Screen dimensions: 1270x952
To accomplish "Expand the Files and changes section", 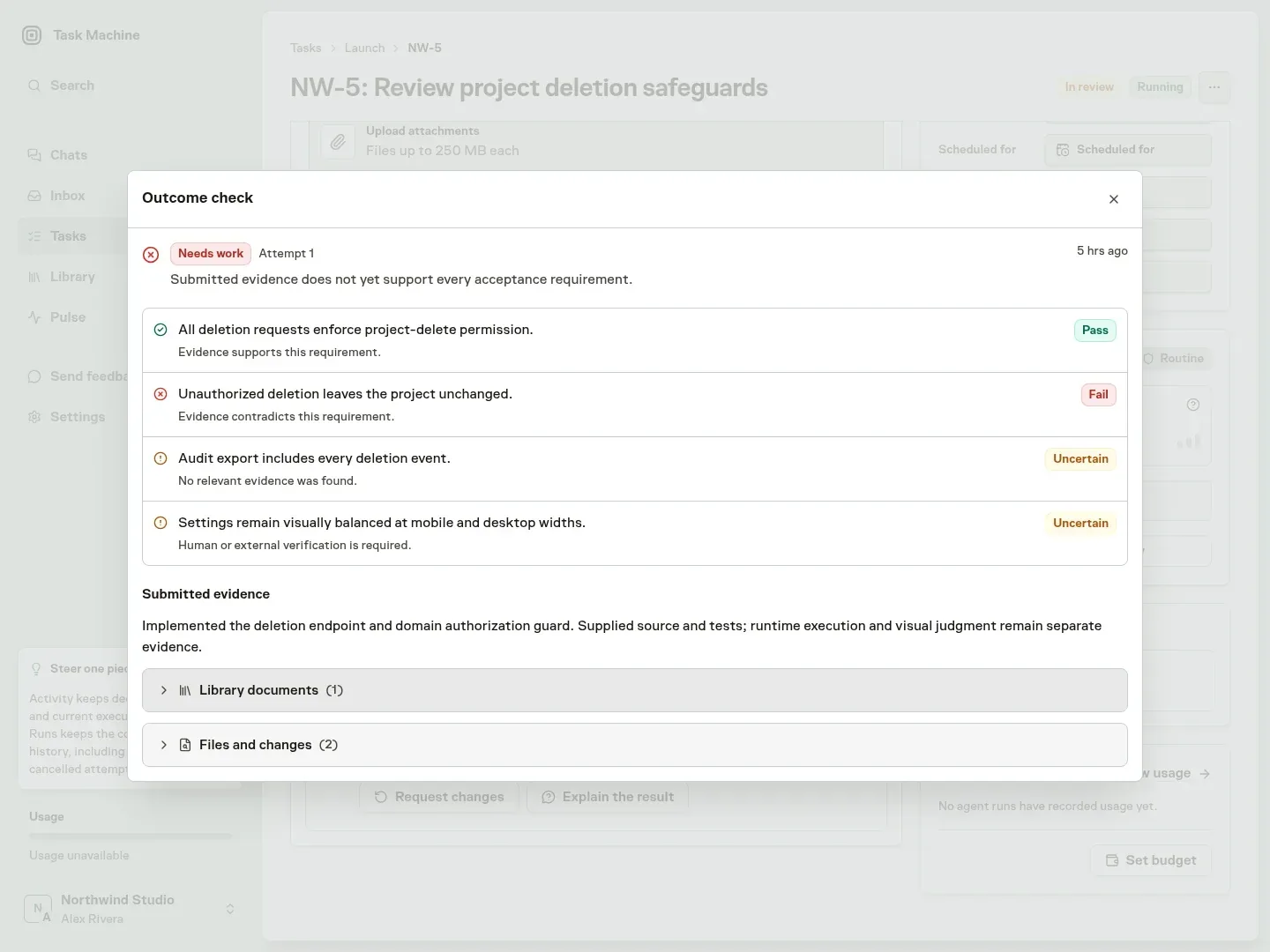I will pyautogui.click(x=635, y=745).
